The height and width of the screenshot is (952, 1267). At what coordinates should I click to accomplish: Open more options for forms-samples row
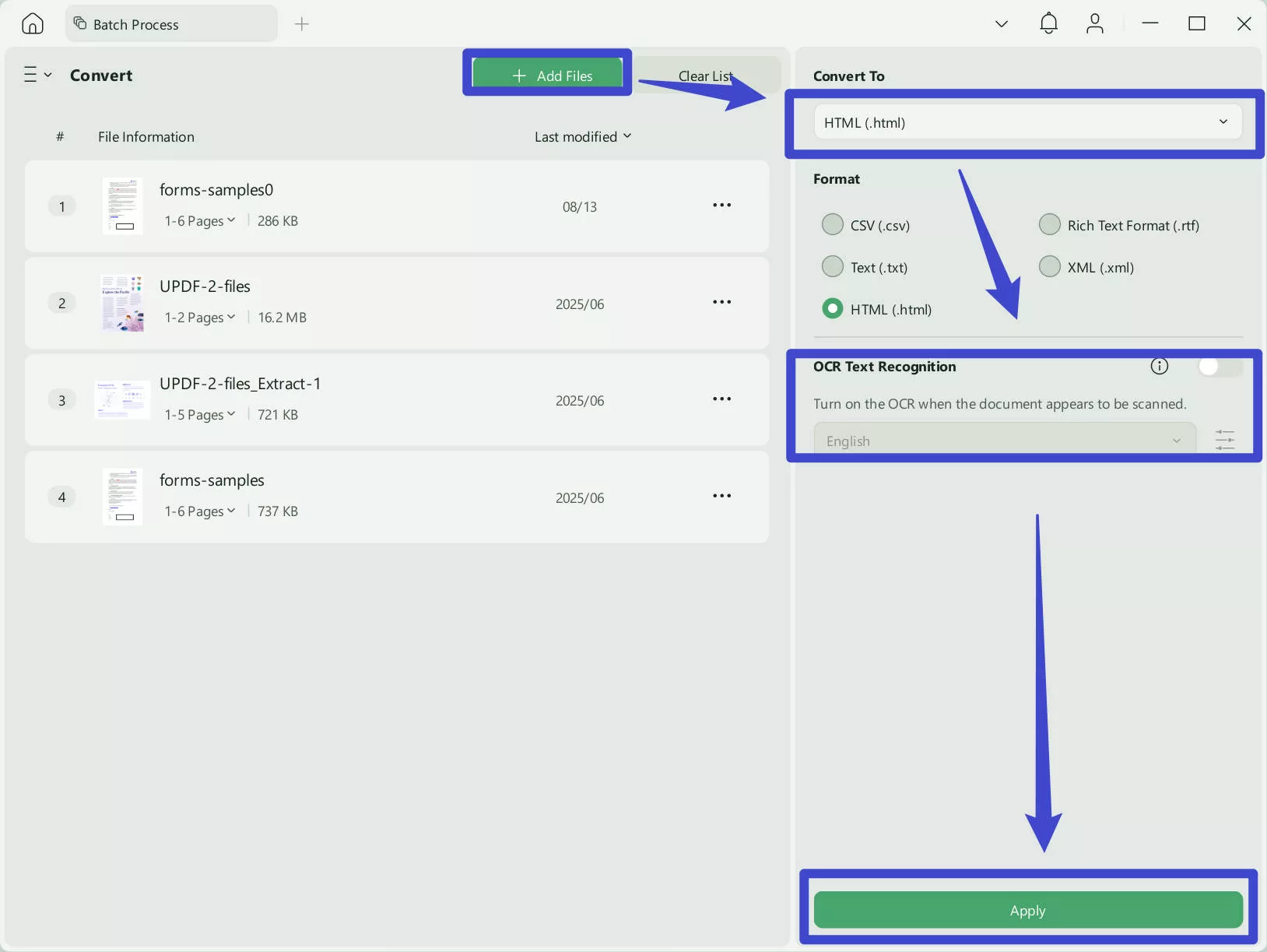pos(722,496)
